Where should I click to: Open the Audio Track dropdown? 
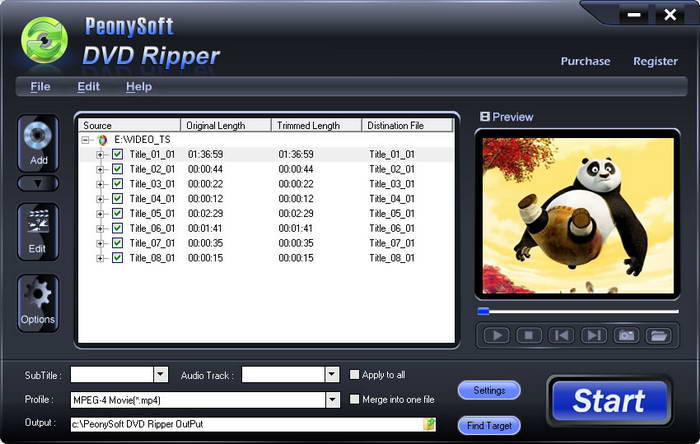tap(332, 374)
